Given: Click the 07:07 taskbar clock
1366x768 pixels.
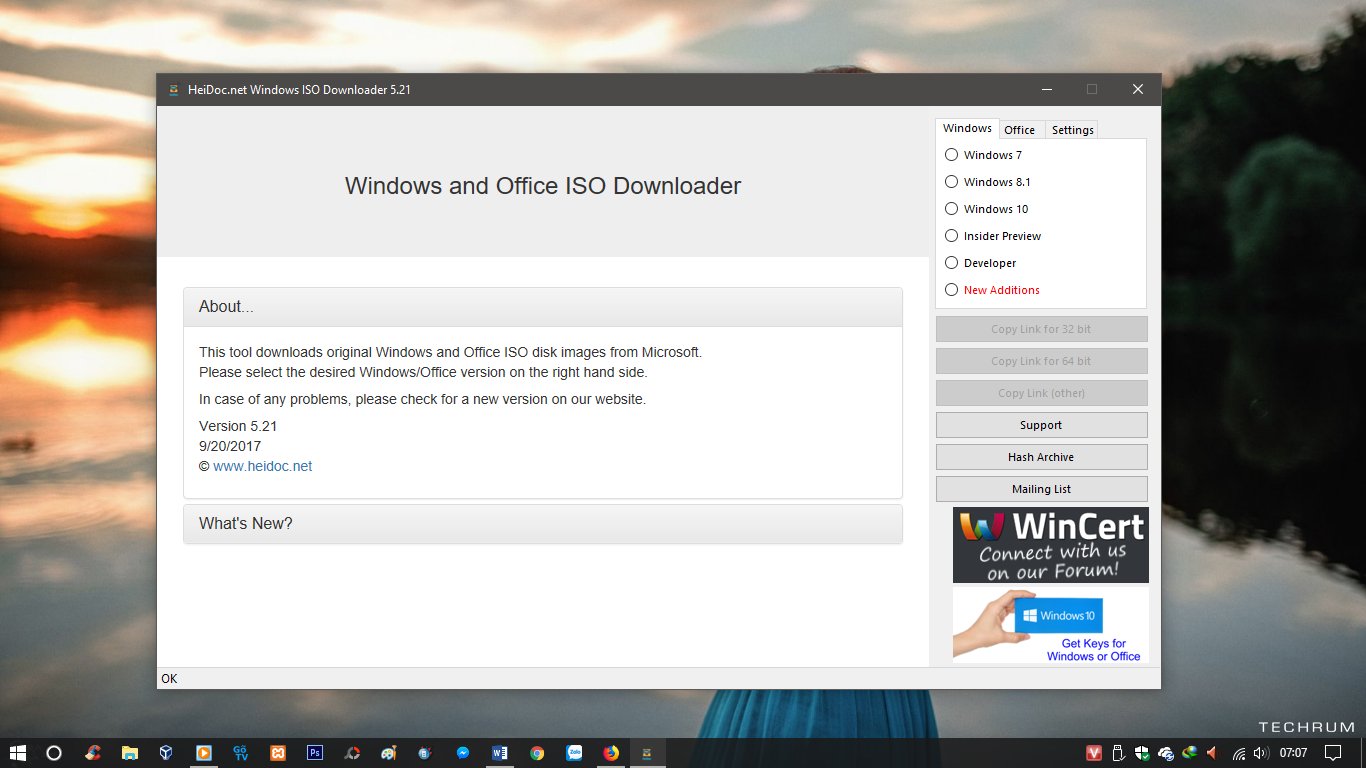Looking at the screenshot, I should click(1294, 753).
